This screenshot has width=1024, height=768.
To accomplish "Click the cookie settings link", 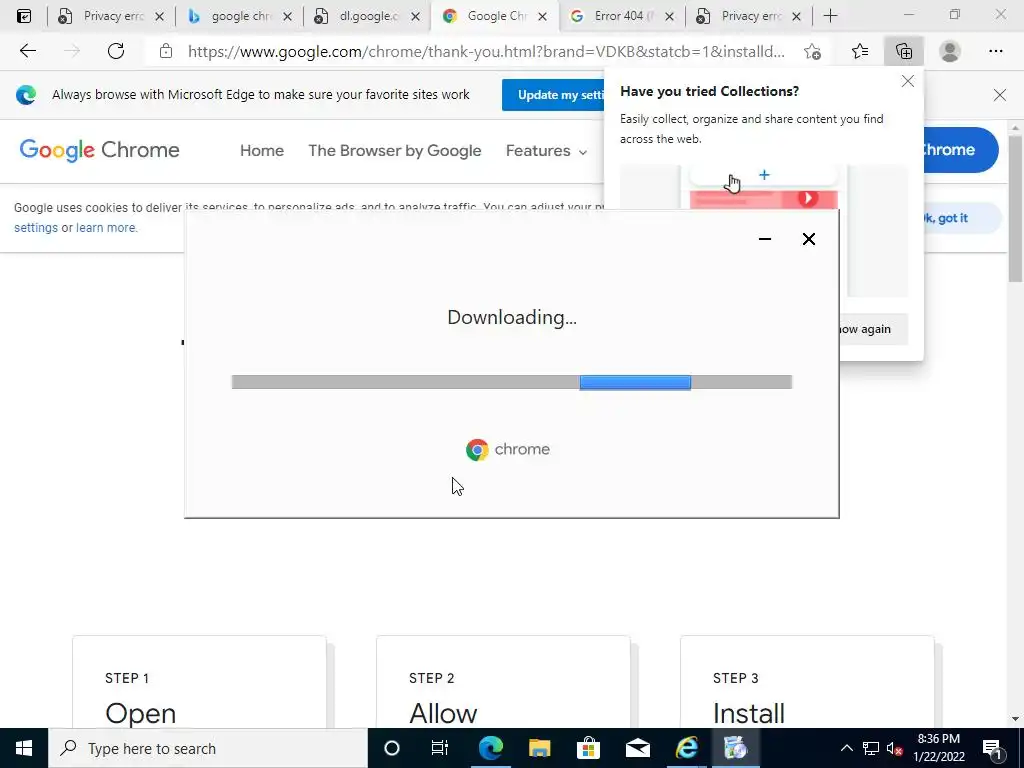I will 36,228.
